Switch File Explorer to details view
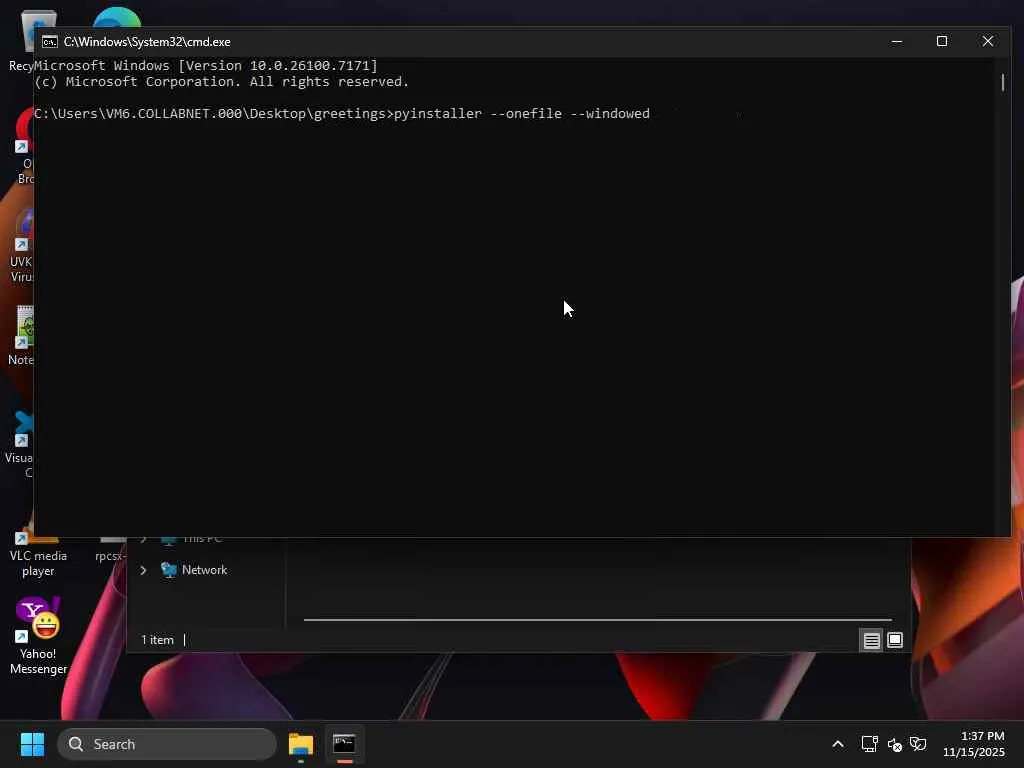Viewport: 1024px width, 768px height. pyautogui.click(x=871, y=641)
